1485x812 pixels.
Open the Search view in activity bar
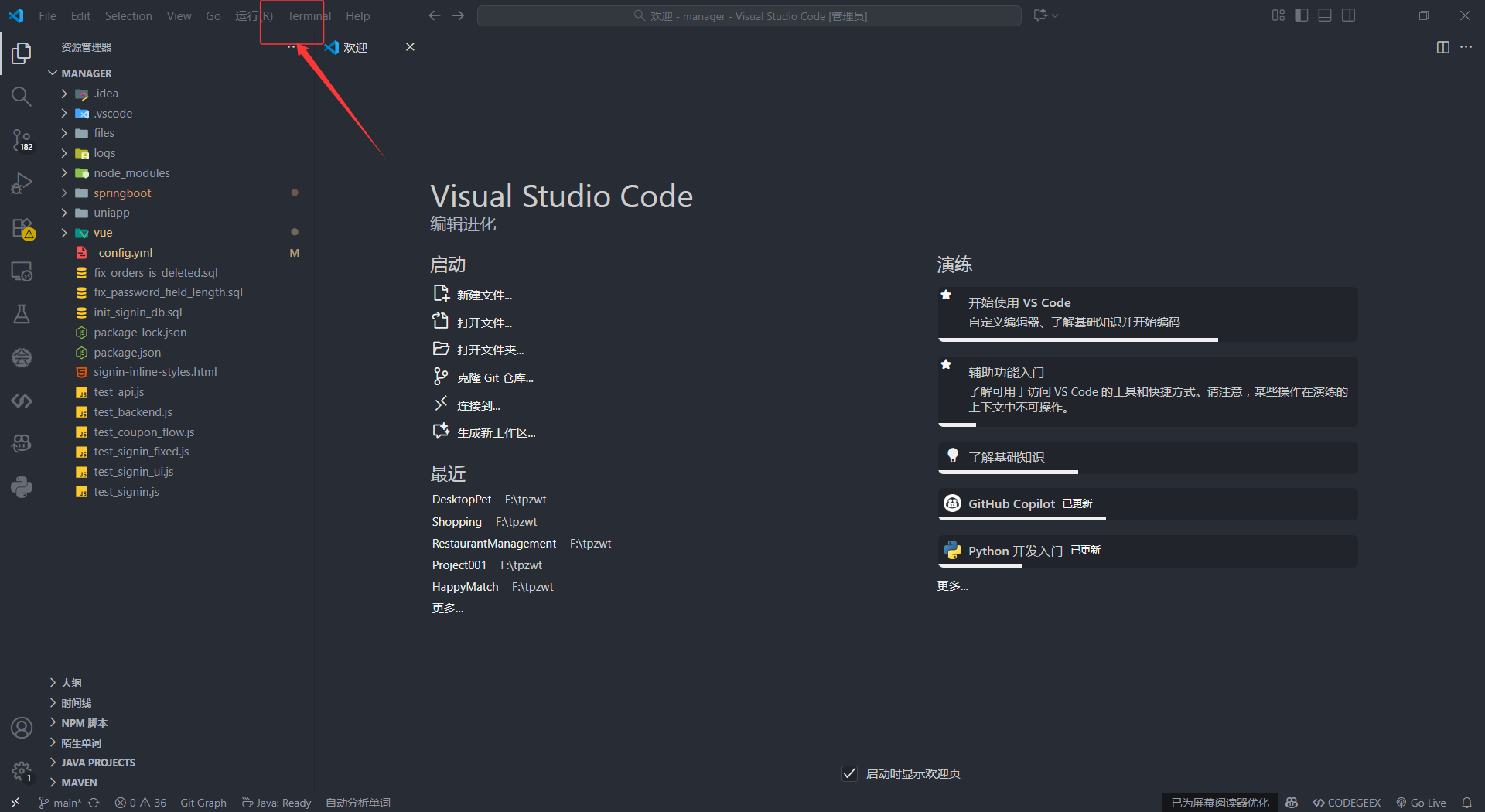click(x=22, y=96)
